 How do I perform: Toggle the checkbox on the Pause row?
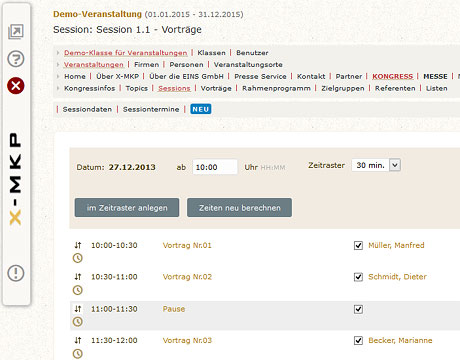[358, 309]
